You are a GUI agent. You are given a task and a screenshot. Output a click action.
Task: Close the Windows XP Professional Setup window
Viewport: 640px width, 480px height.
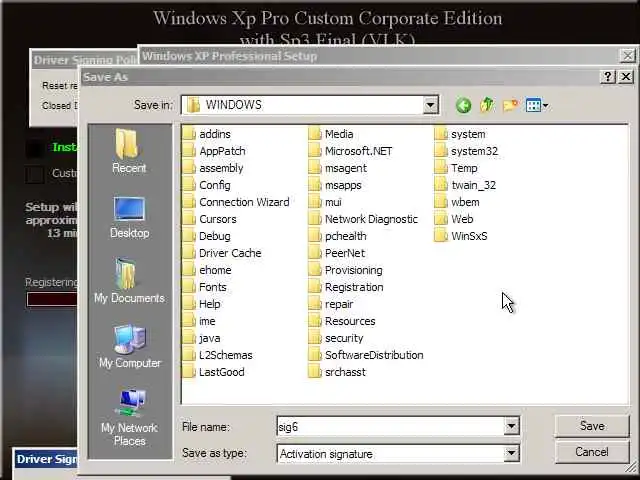pyautogui.click(x=628, y=55)
